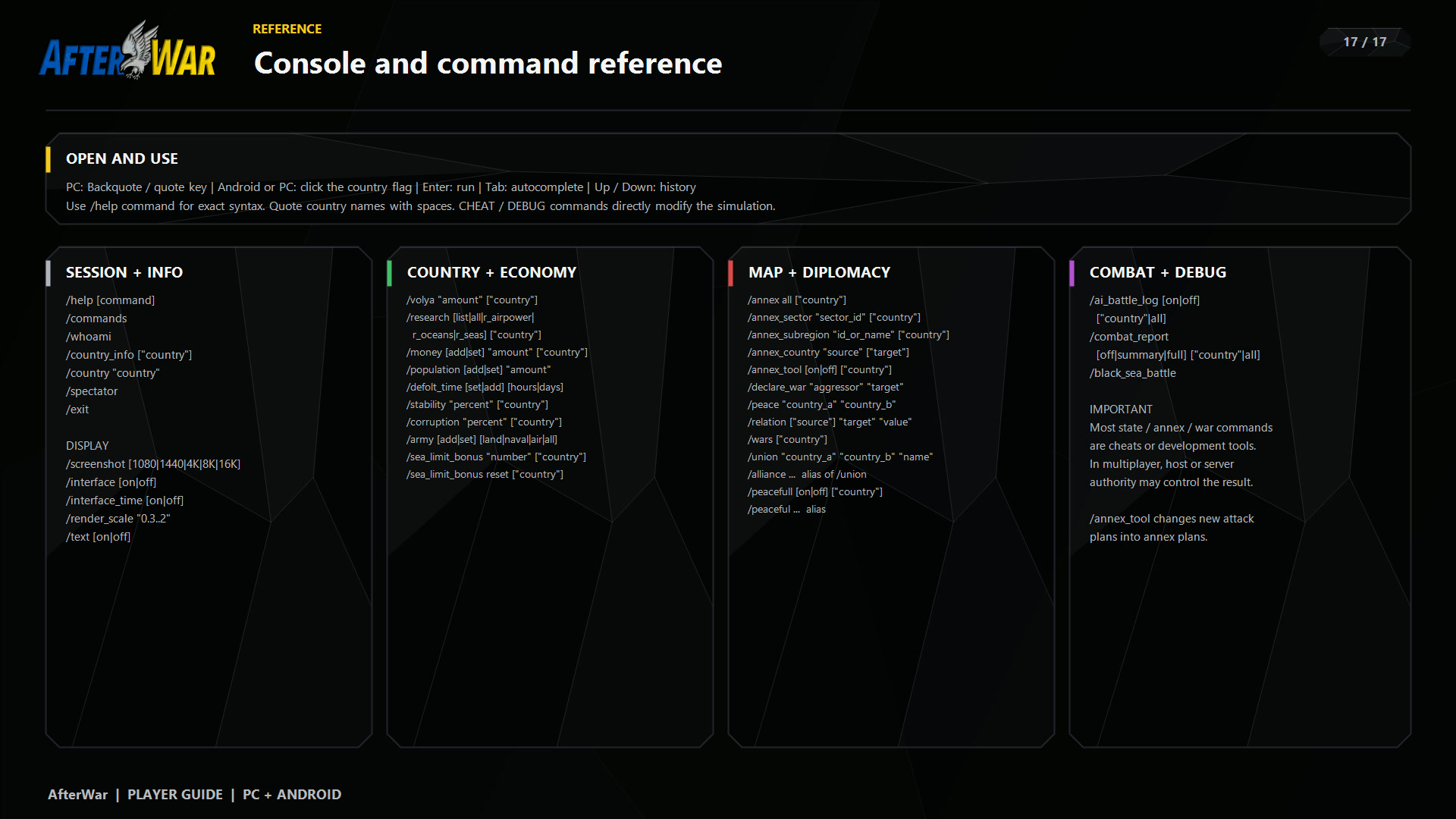Click the /annex_tool [on|off] line in Map + Diplomacy
1456x819 pixels.
coord(820,370)
